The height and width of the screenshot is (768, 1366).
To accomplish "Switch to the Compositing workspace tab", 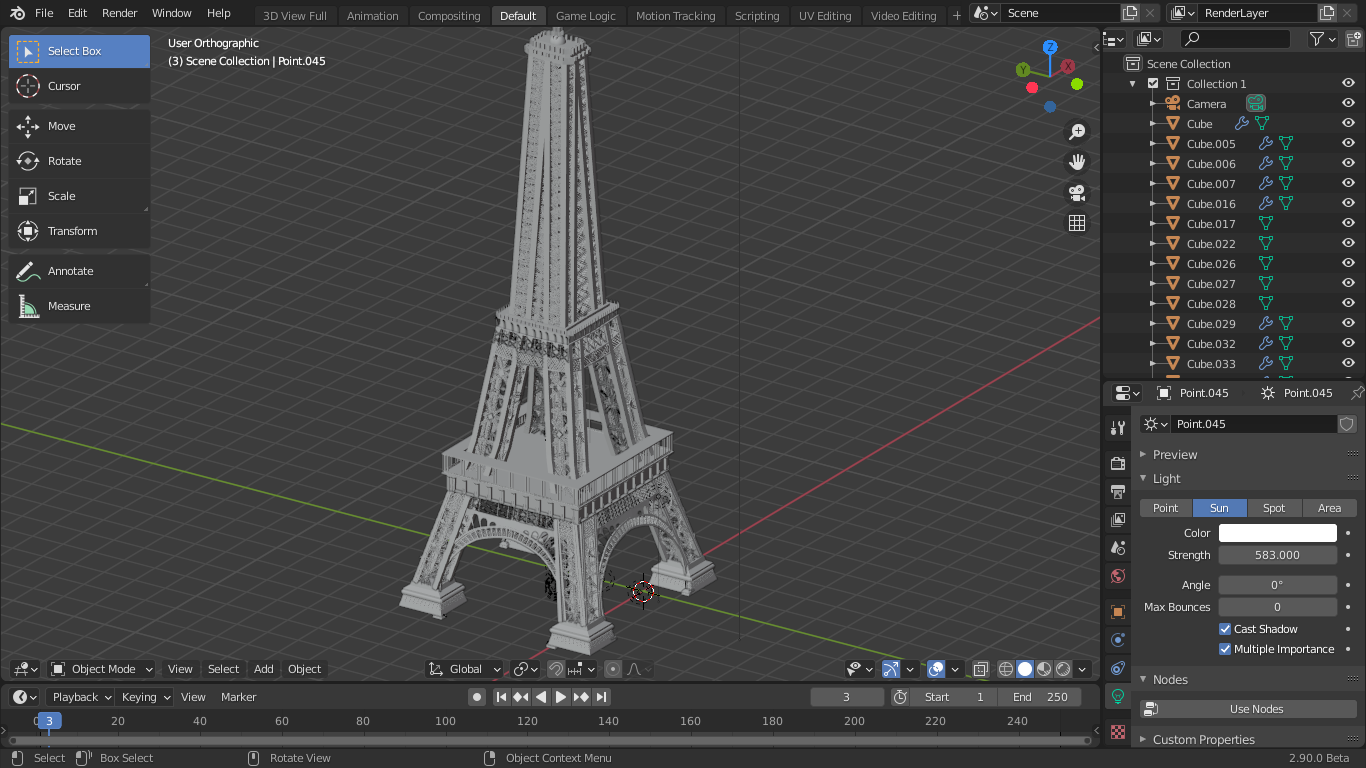I will tap(449, 16).
